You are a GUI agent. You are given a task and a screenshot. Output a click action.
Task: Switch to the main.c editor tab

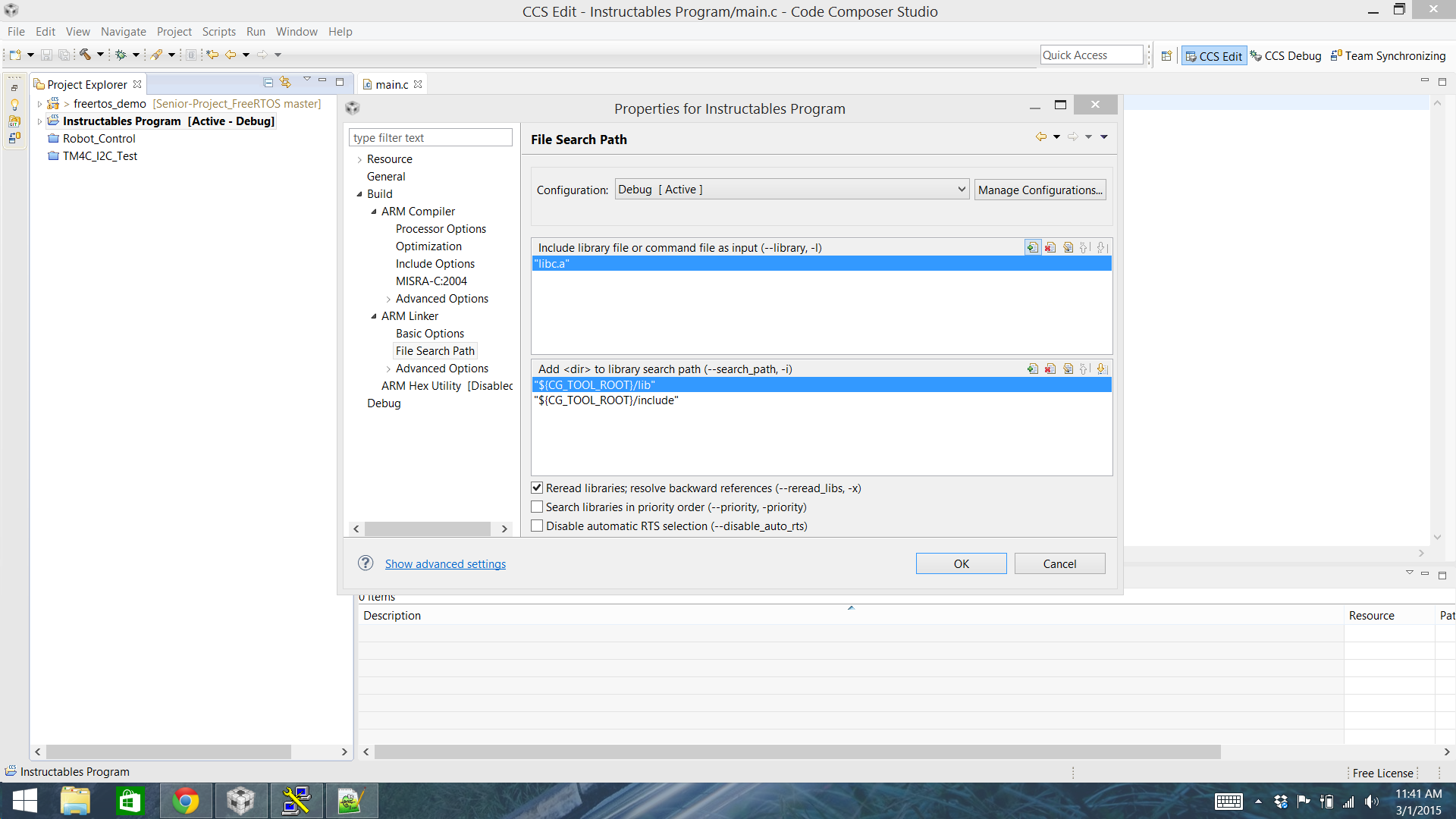coord(392,84)
